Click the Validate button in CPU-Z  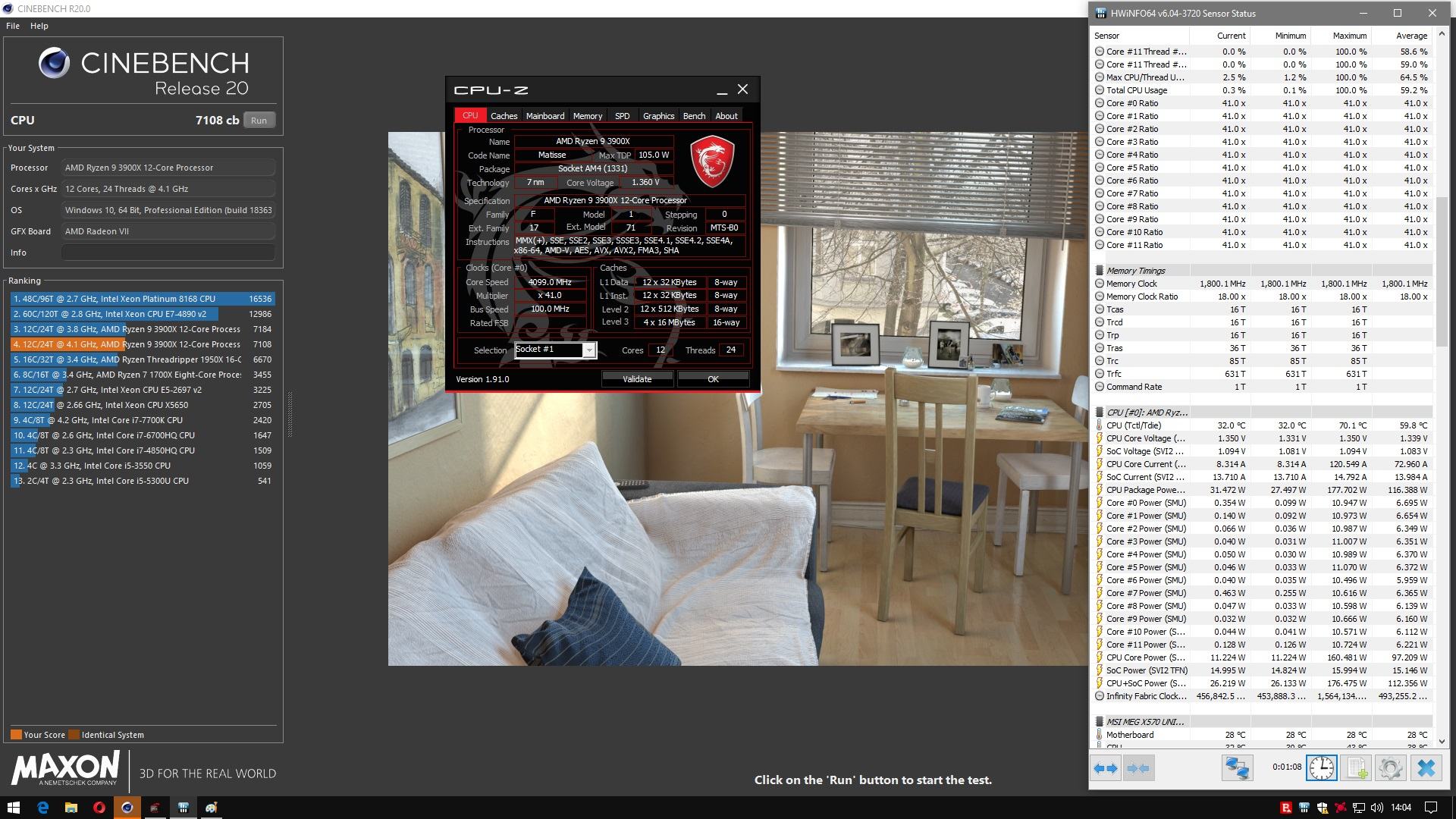637,379
